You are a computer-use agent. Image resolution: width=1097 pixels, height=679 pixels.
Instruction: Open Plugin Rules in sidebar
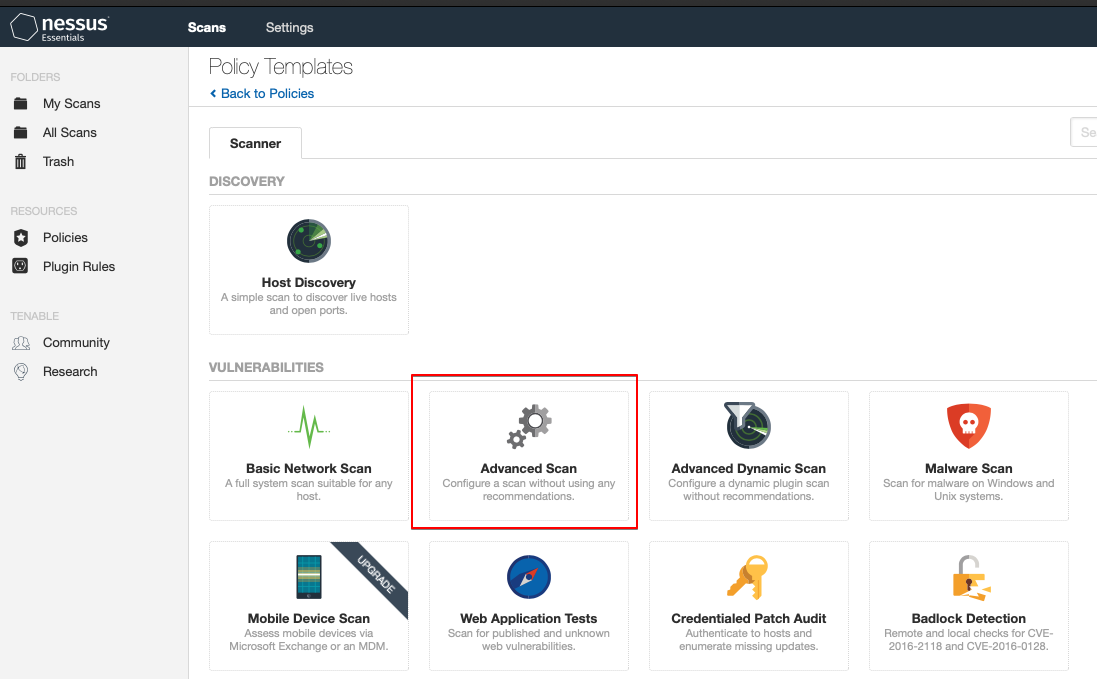point(78,266)
